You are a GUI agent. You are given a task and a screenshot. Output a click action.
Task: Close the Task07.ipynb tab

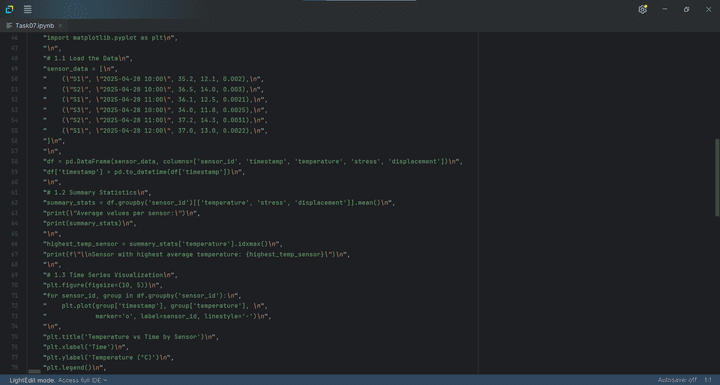(60, 26)
